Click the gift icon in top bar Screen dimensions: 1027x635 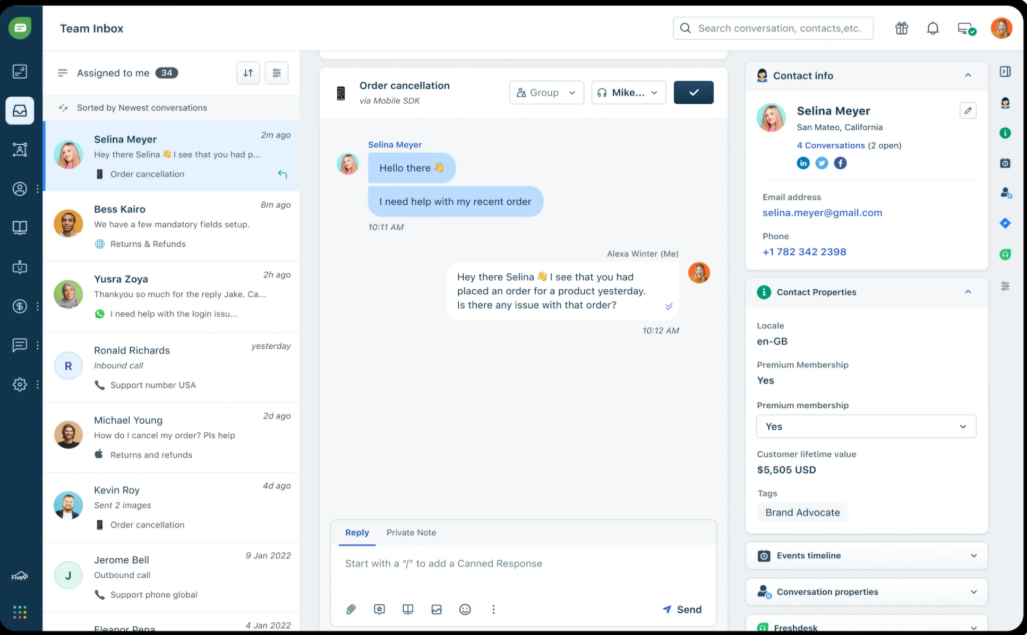pos(901,28)
